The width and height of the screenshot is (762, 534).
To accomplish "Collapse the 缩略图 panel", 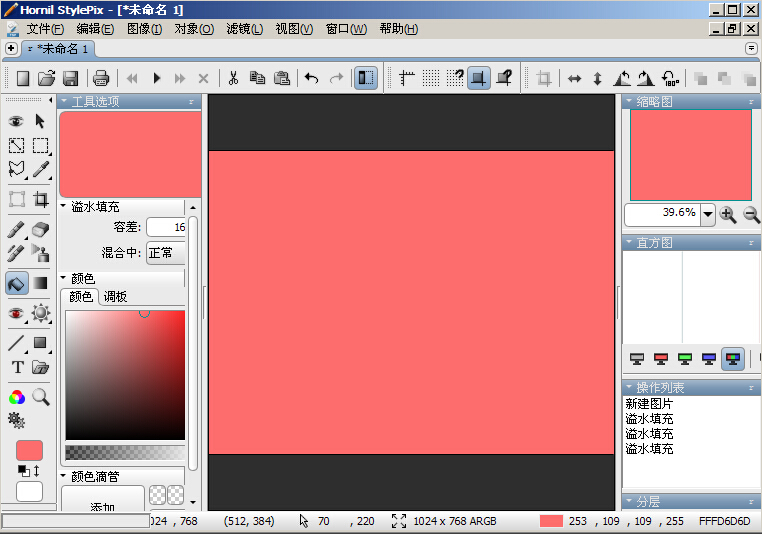I will coord(629,101).
